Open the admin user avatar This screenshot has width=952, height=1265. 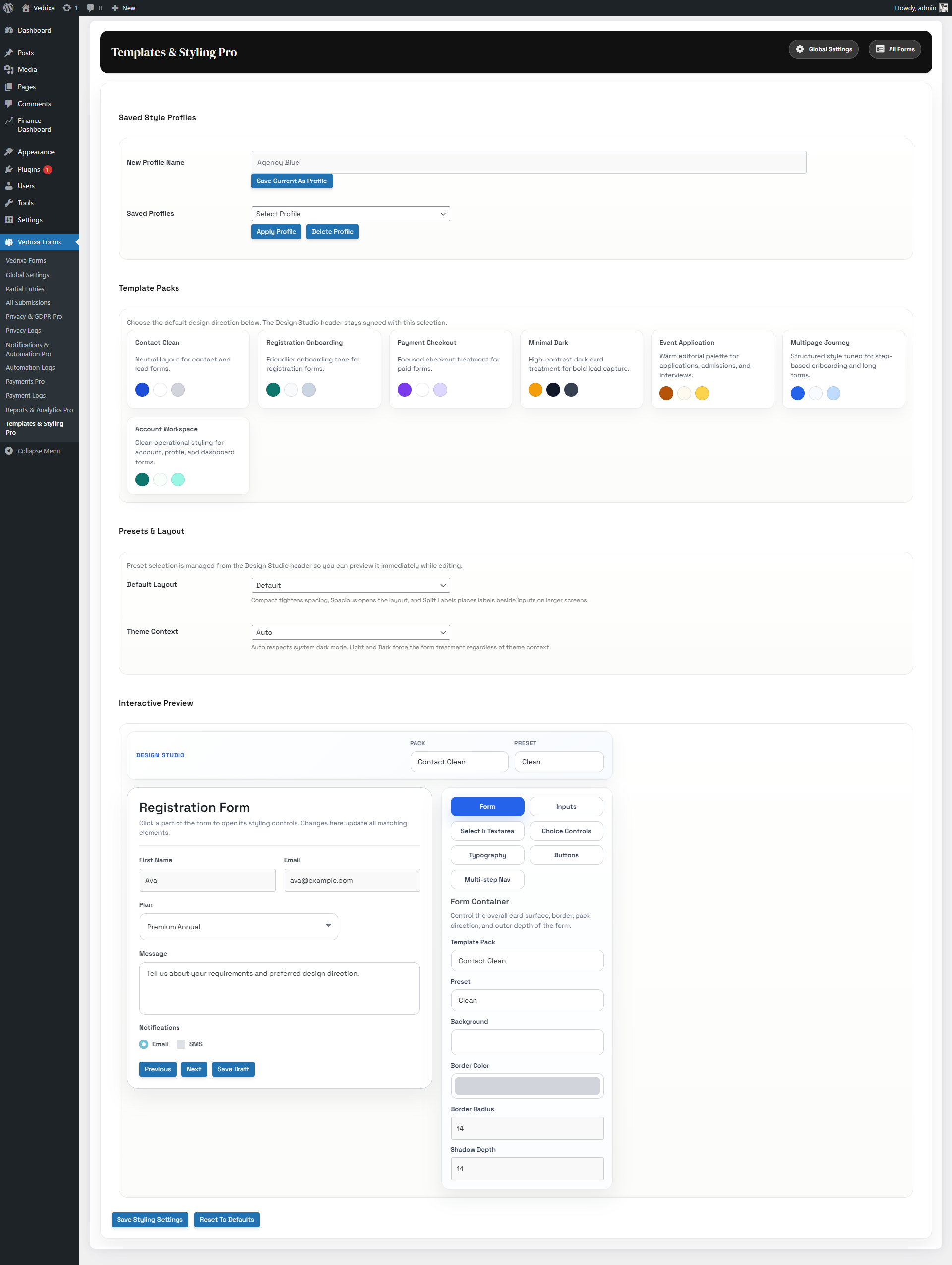[944, 8]
